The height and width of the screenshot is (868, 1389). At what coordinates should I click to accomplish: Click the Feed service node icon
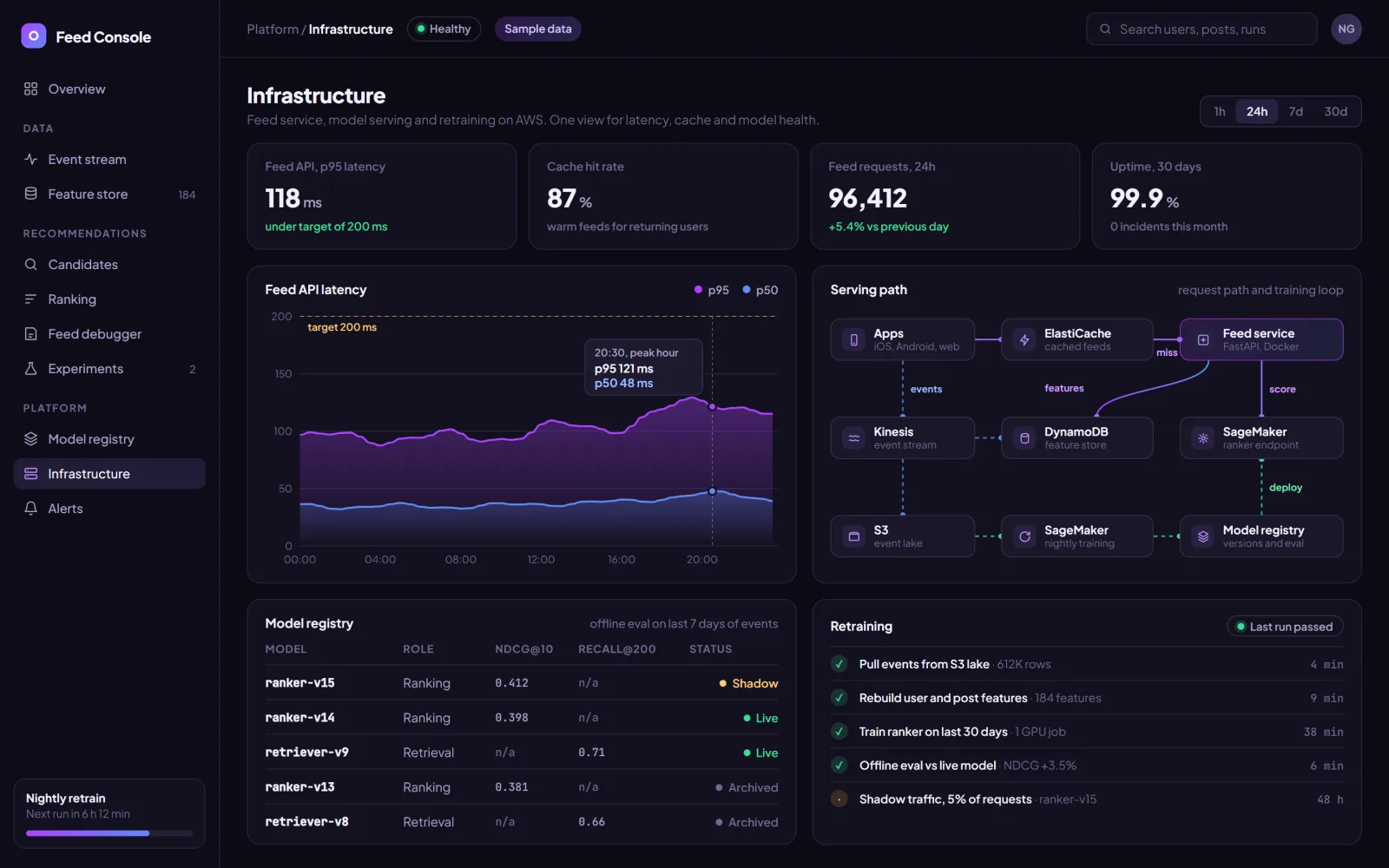pyautogui.click(x=1203, y=339)
